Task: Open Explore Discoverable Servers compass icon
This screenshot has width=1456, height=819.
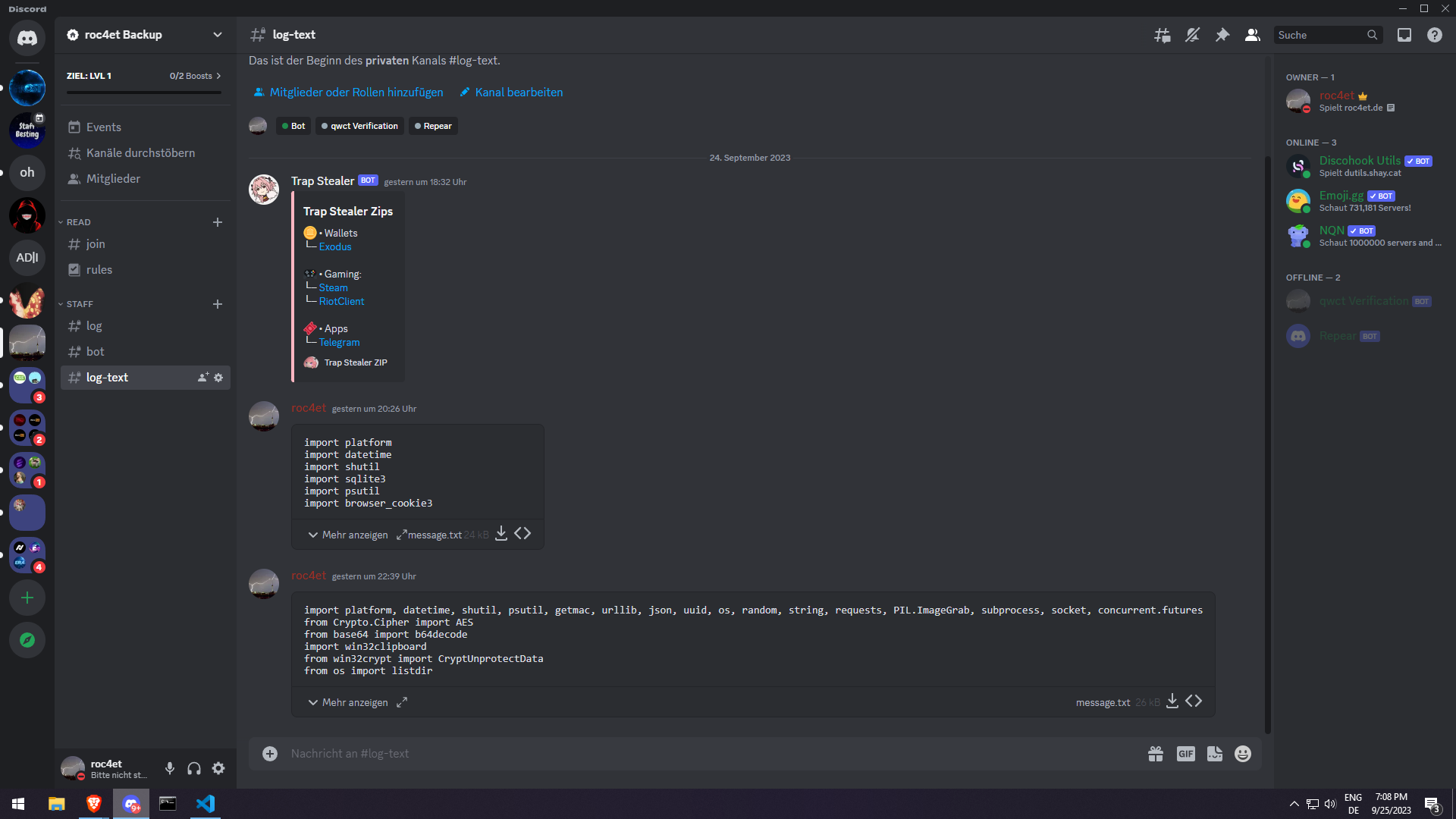Action: [x=27, y=640]
